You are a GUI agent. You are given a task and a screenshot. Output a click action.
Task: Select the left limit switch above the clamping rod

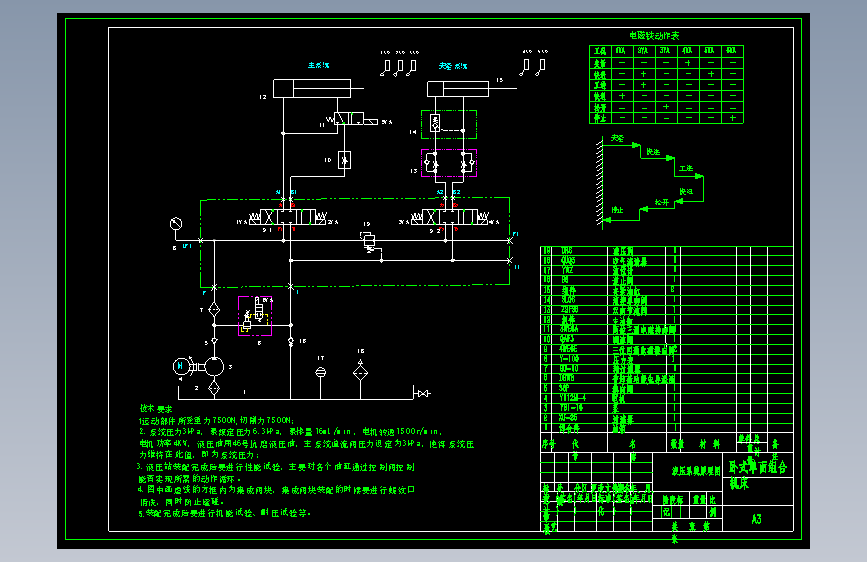coord(525,66)
